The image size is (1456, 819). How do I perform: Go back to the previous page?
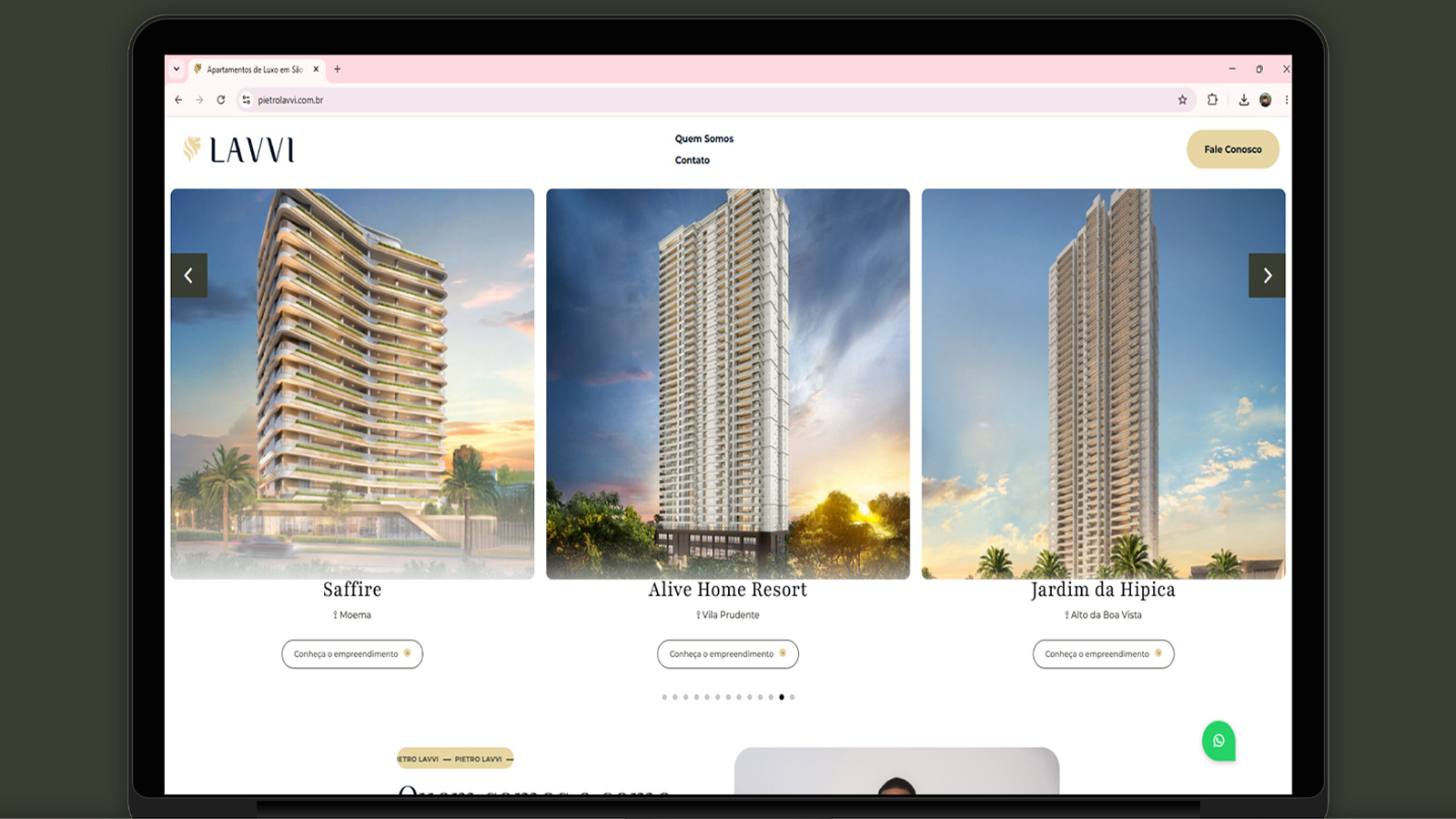coord(178,100)
